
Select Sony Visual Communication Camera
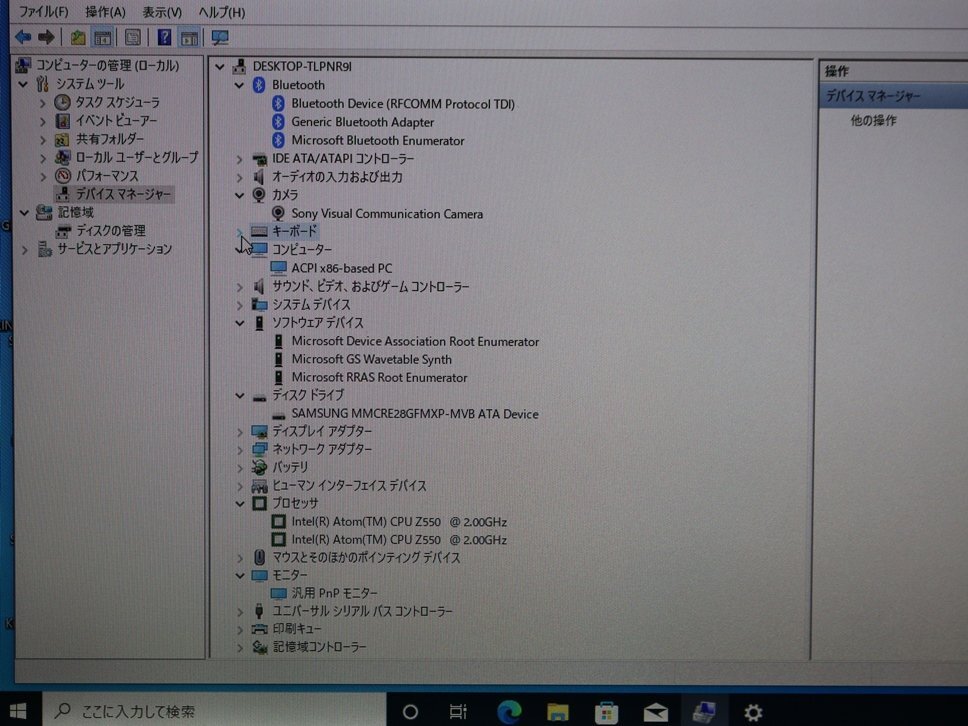(x=387, y=214)
